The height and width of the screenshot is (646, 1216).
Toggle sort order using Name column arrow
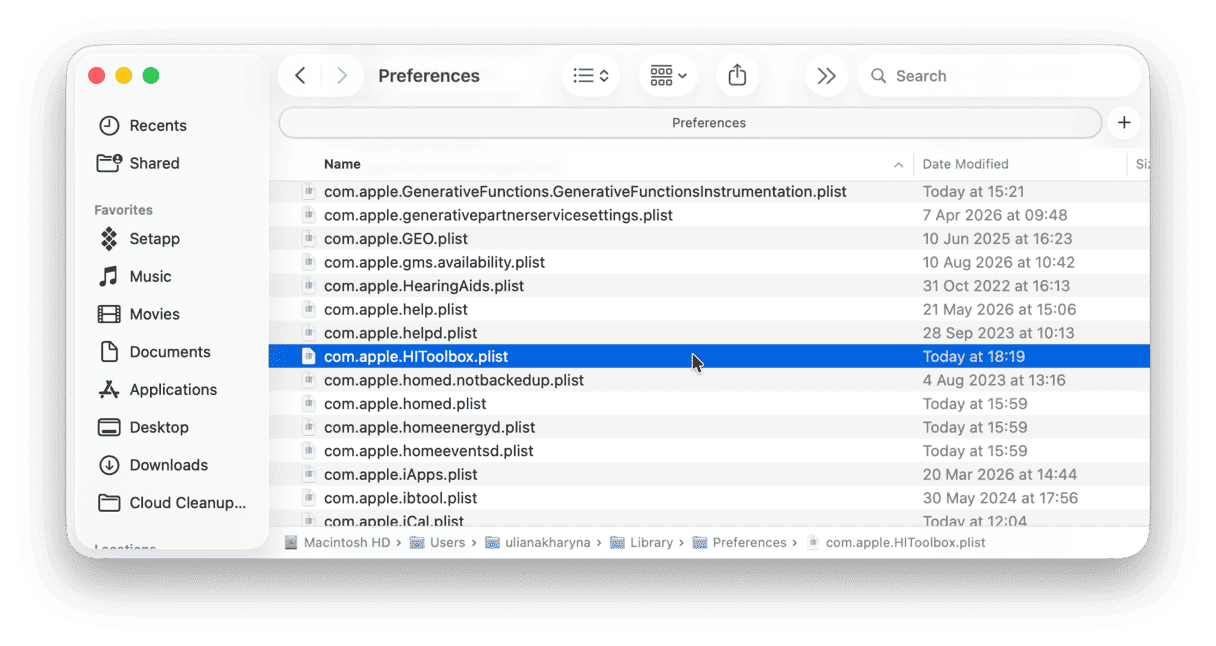coord(898,165)
